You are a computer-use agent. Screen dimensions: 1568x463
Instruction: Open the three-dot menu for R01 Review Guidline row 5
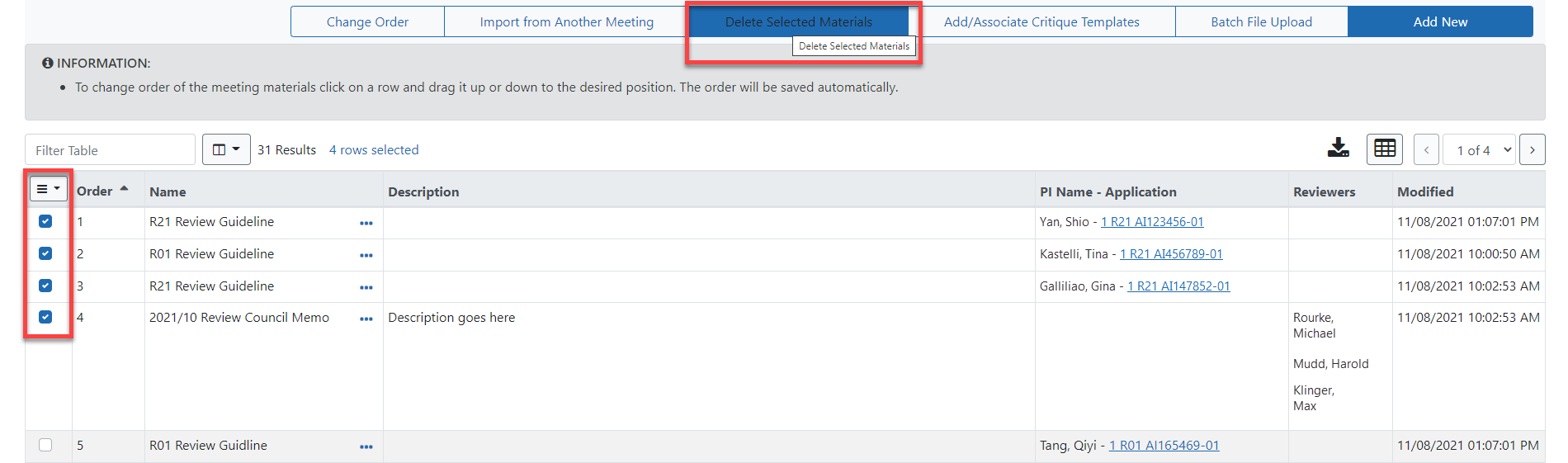point(366,446)
